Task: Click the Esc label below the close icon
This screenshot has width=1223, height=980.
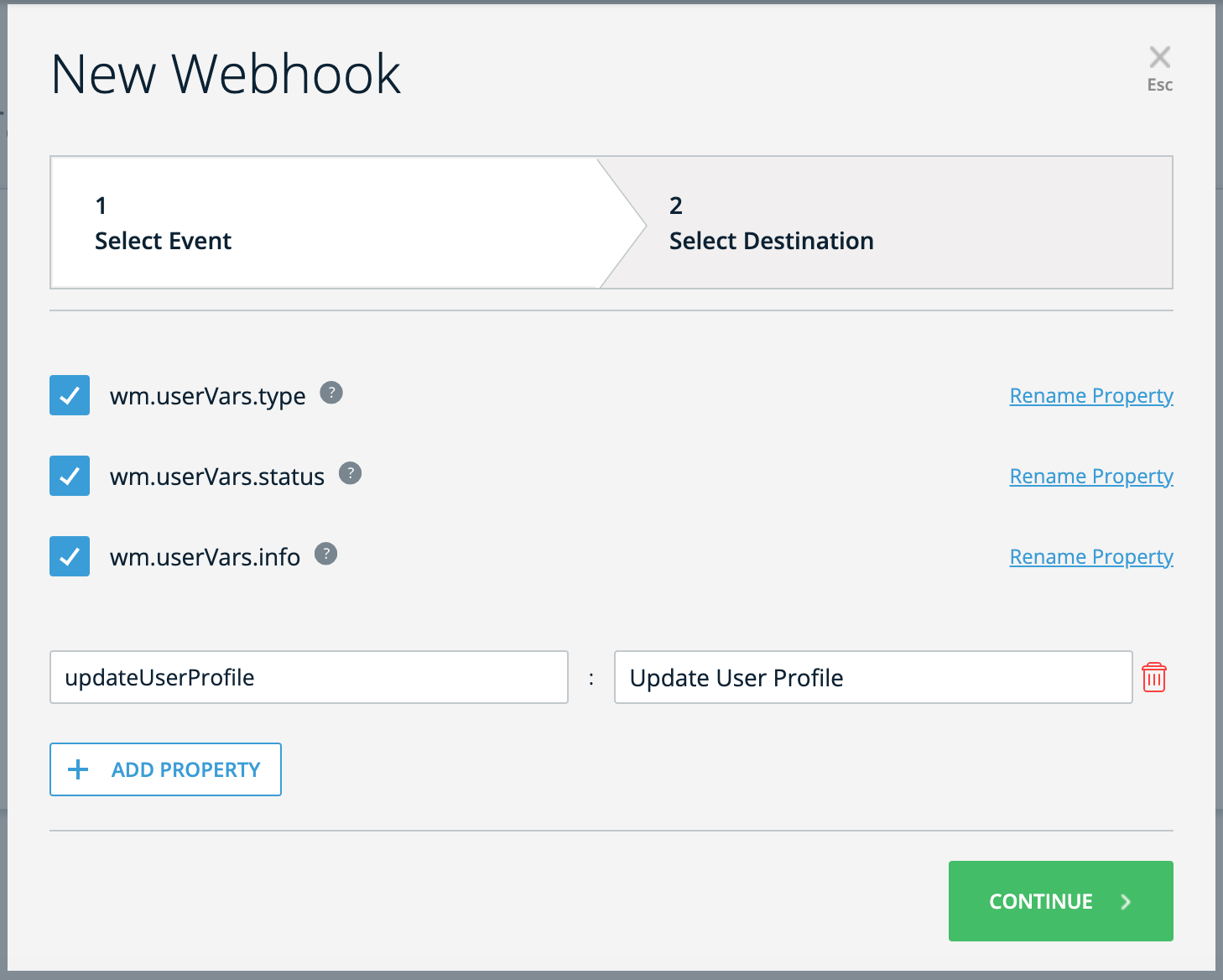Action: (1159, 85)
